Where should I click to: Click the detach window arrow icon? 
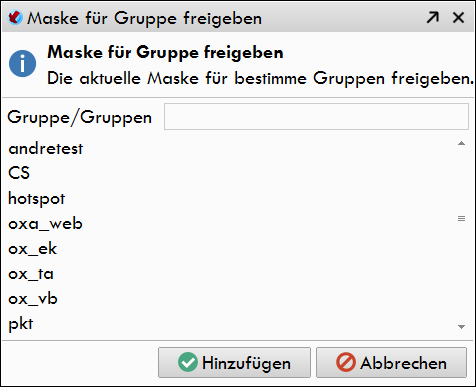point(433,17)
